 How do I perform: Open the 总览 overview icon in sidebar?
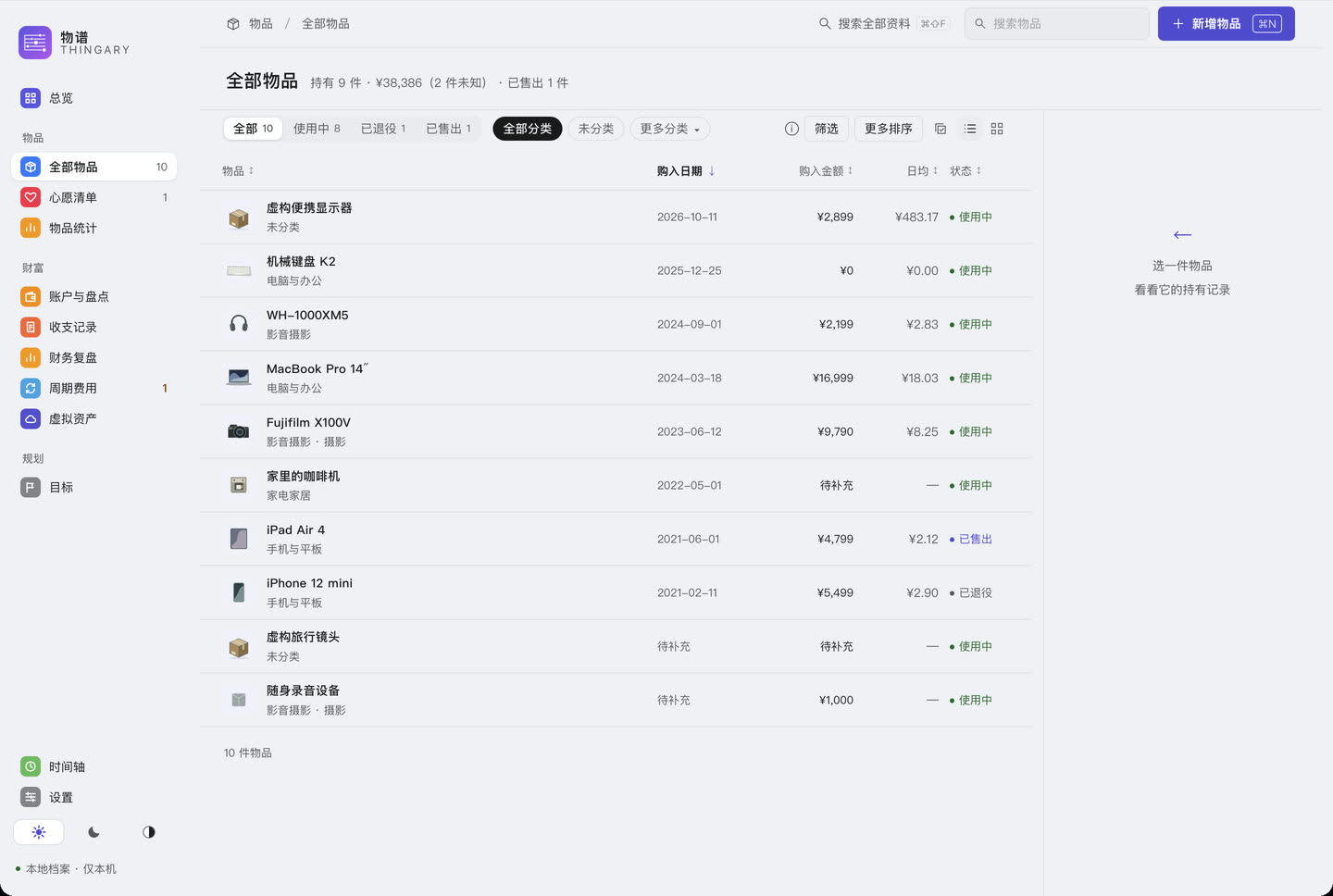(x=31, y=98)
